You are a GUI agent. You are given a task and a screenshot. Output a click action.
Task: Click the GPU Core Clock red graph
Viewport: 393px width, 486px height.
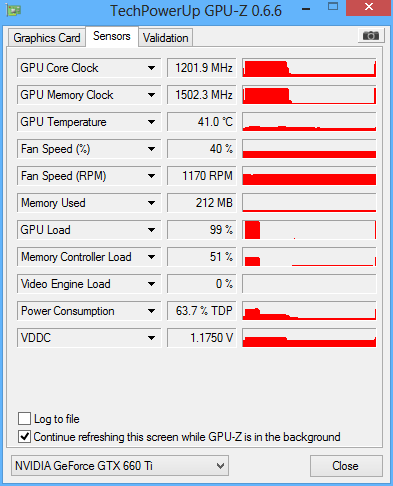click(309, 68)
